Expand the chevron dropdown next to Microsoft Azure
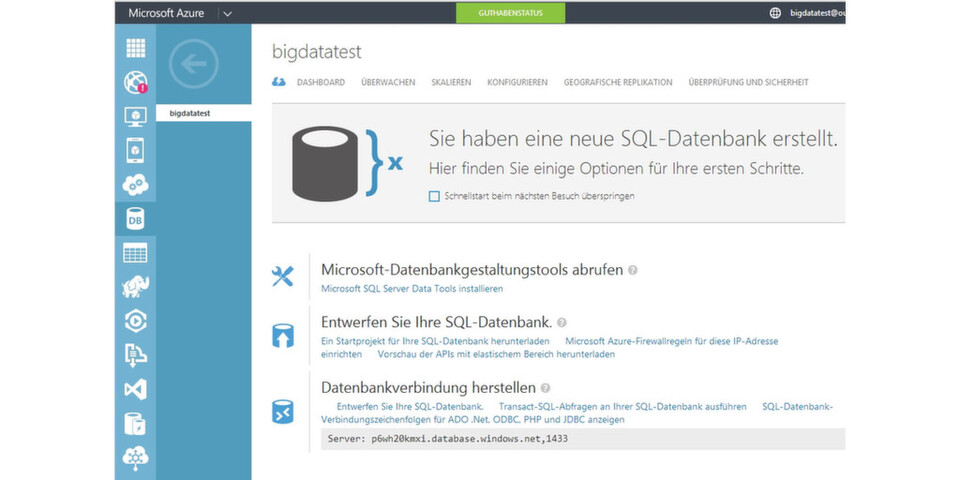The height and width of the screenshot is (480, 960). (x=227, y=13)
